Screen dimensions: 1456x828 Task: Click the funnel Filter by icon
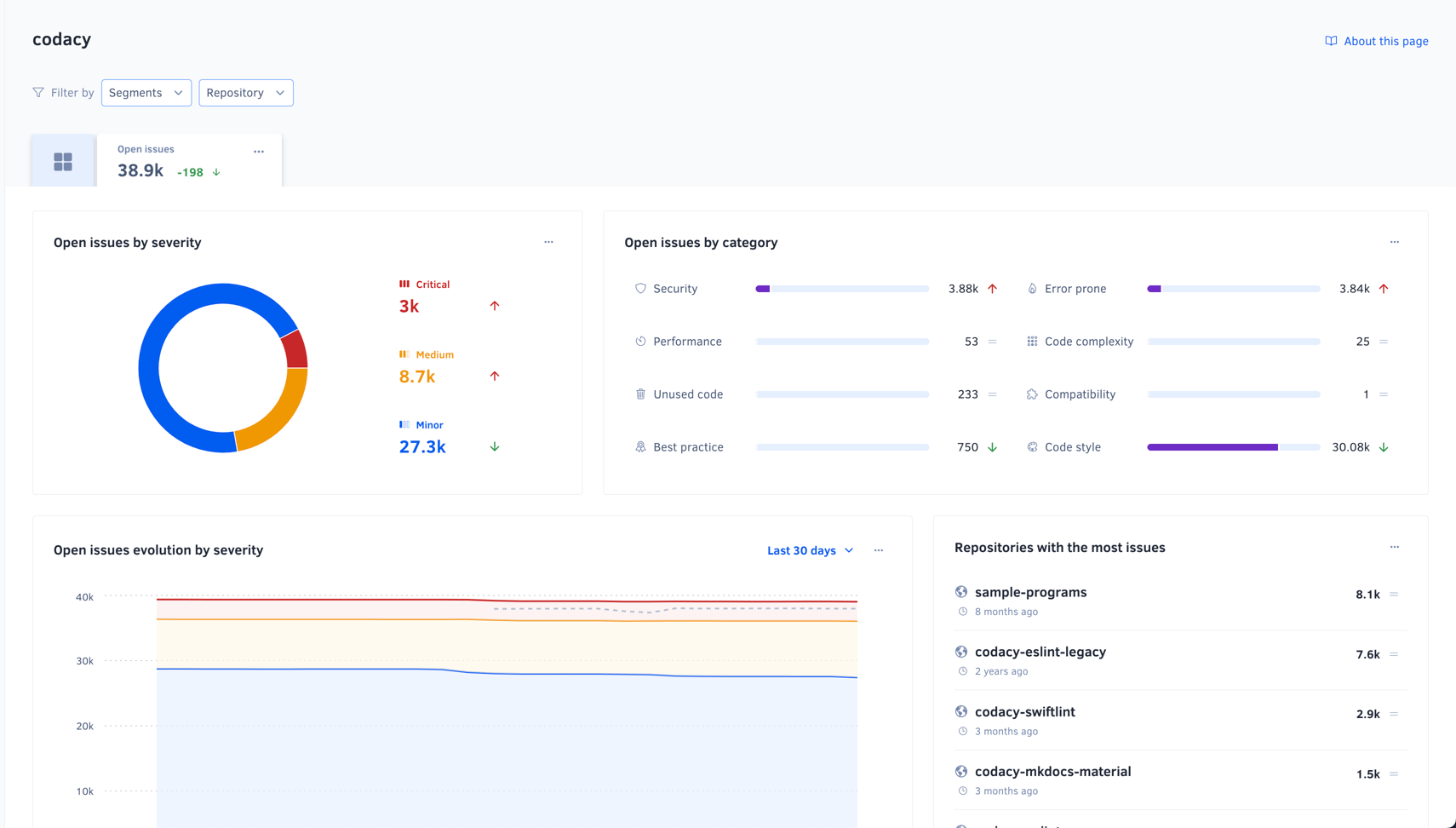point(38,92)
